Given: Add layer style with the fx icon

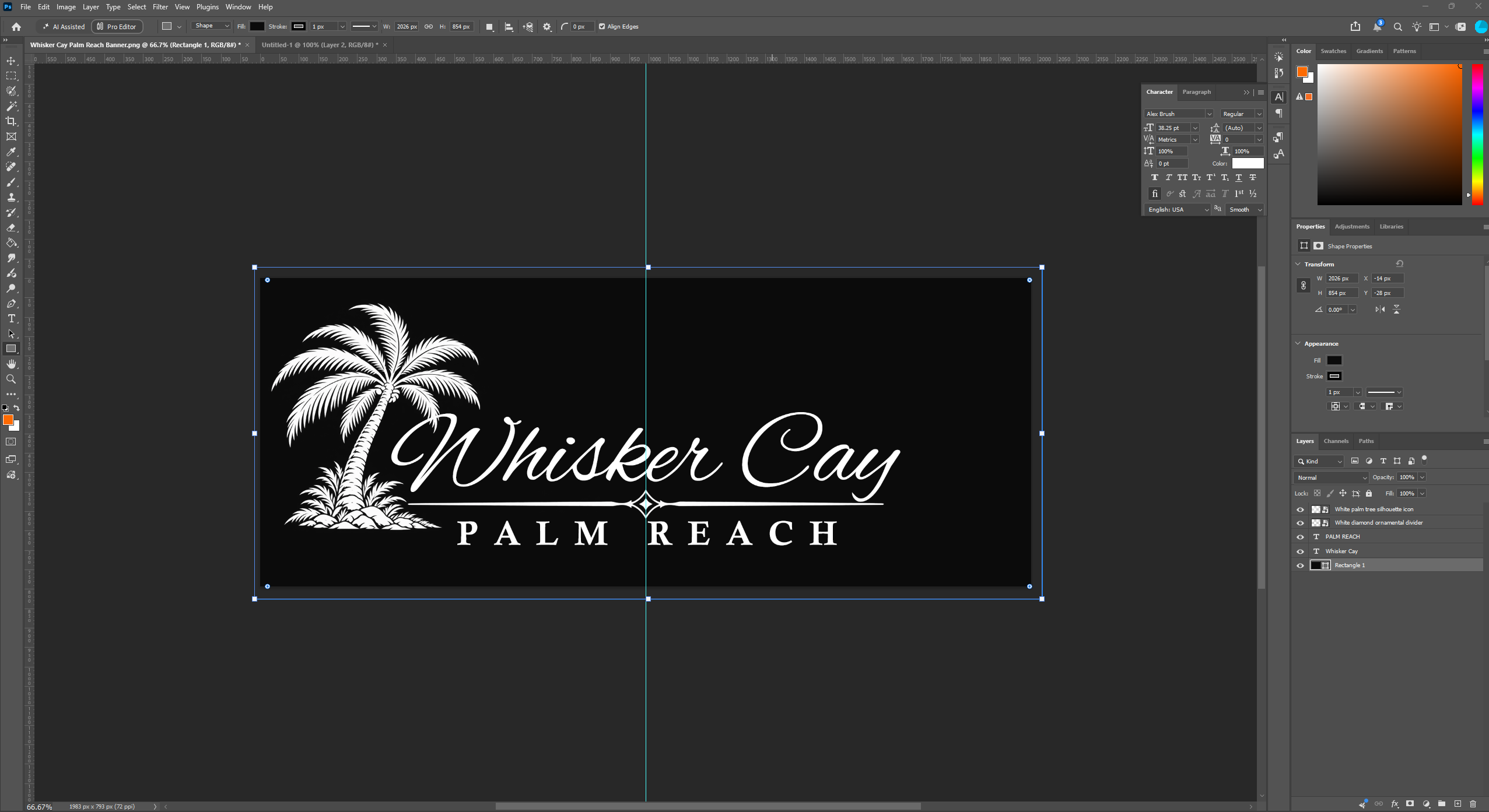Looking at the screenshot, I should (x=1395, y=804).
